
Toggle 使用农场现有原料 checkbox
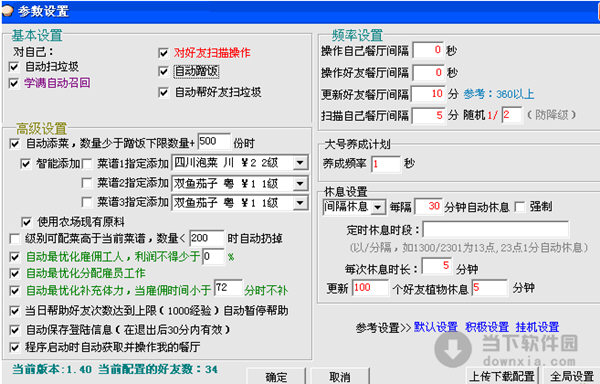(x=26, y=222)
